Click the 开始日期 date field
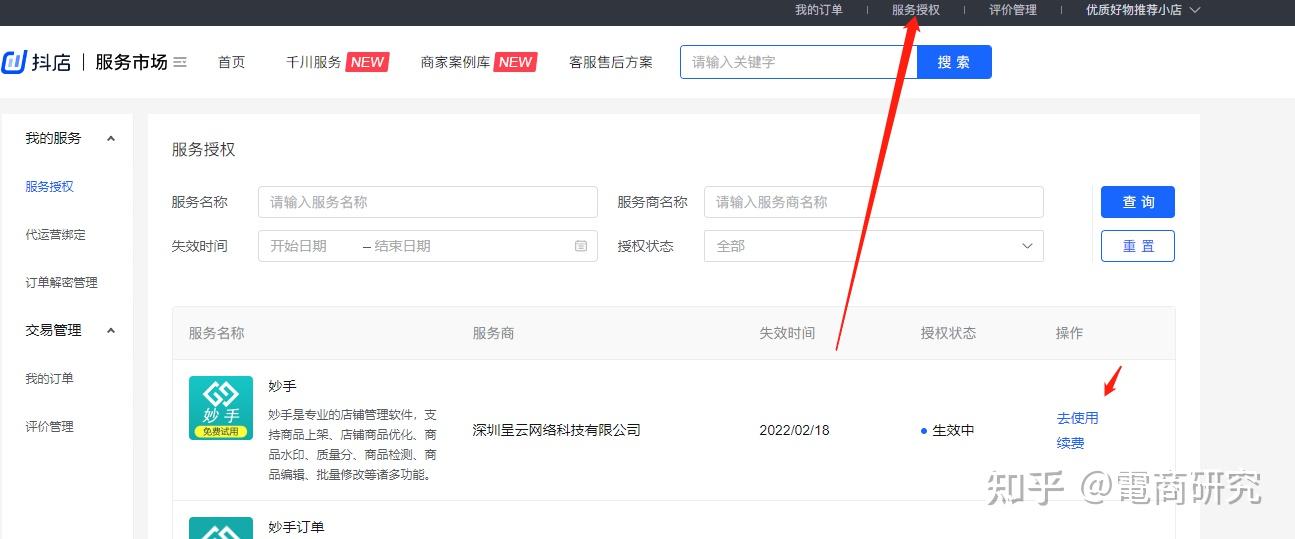This screenshot has height=539, width=1295. click(299, 246)
